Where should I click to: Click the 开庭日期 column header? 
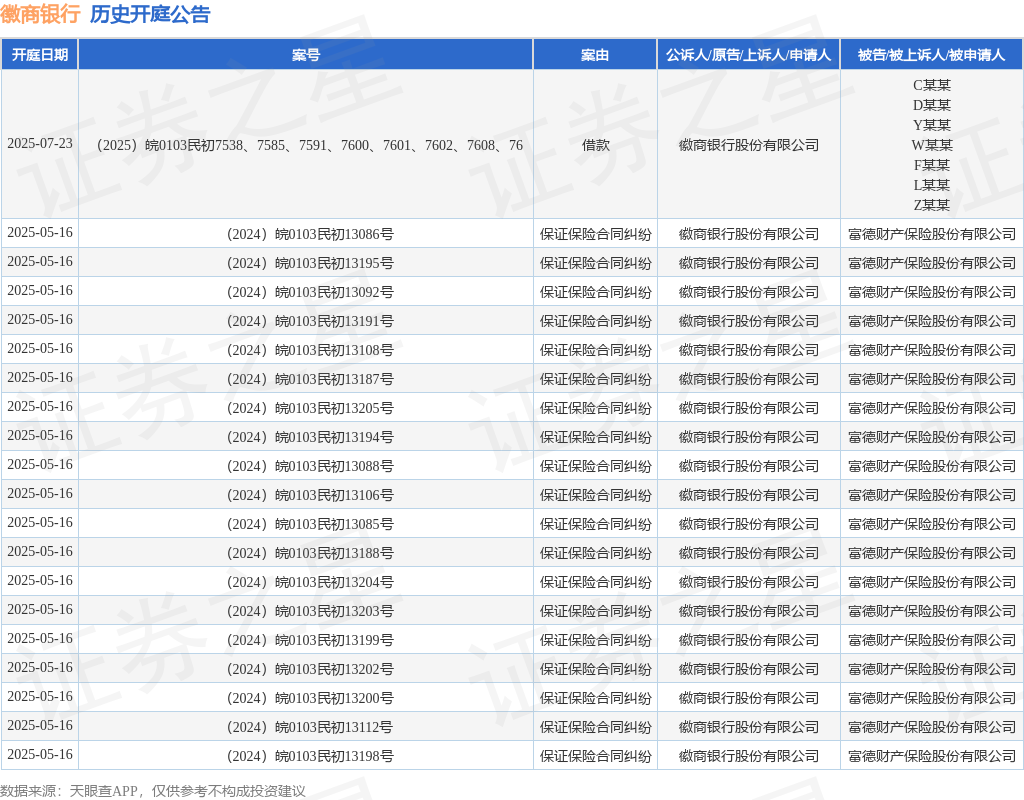pos(40,55)
